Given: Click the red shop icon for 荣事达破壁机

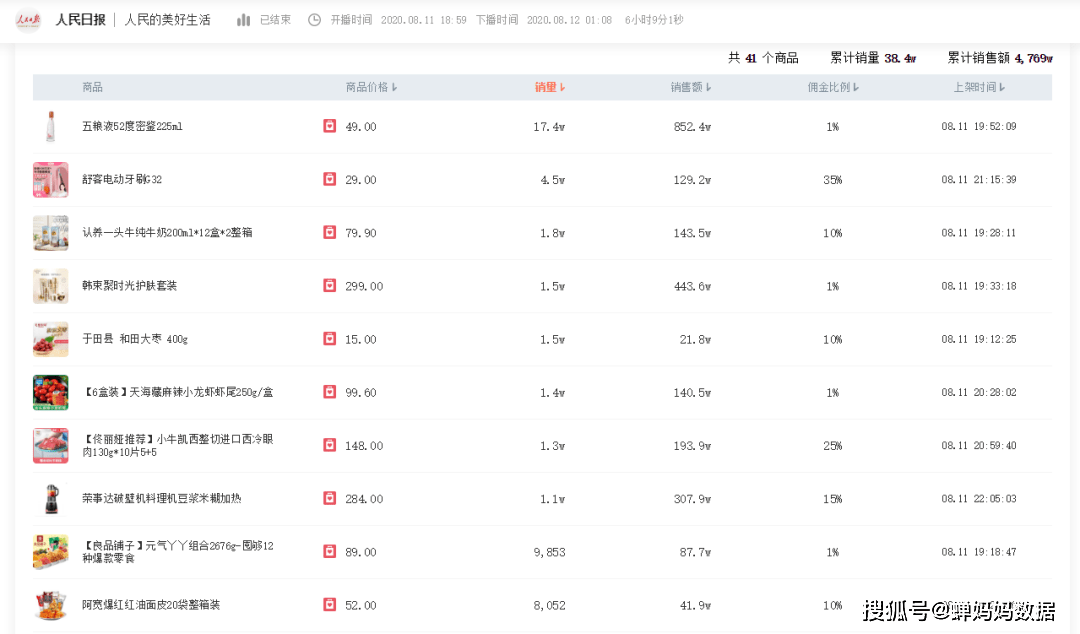Looking at the screenshot, I should pyautogui.click(x=330, y=498).
